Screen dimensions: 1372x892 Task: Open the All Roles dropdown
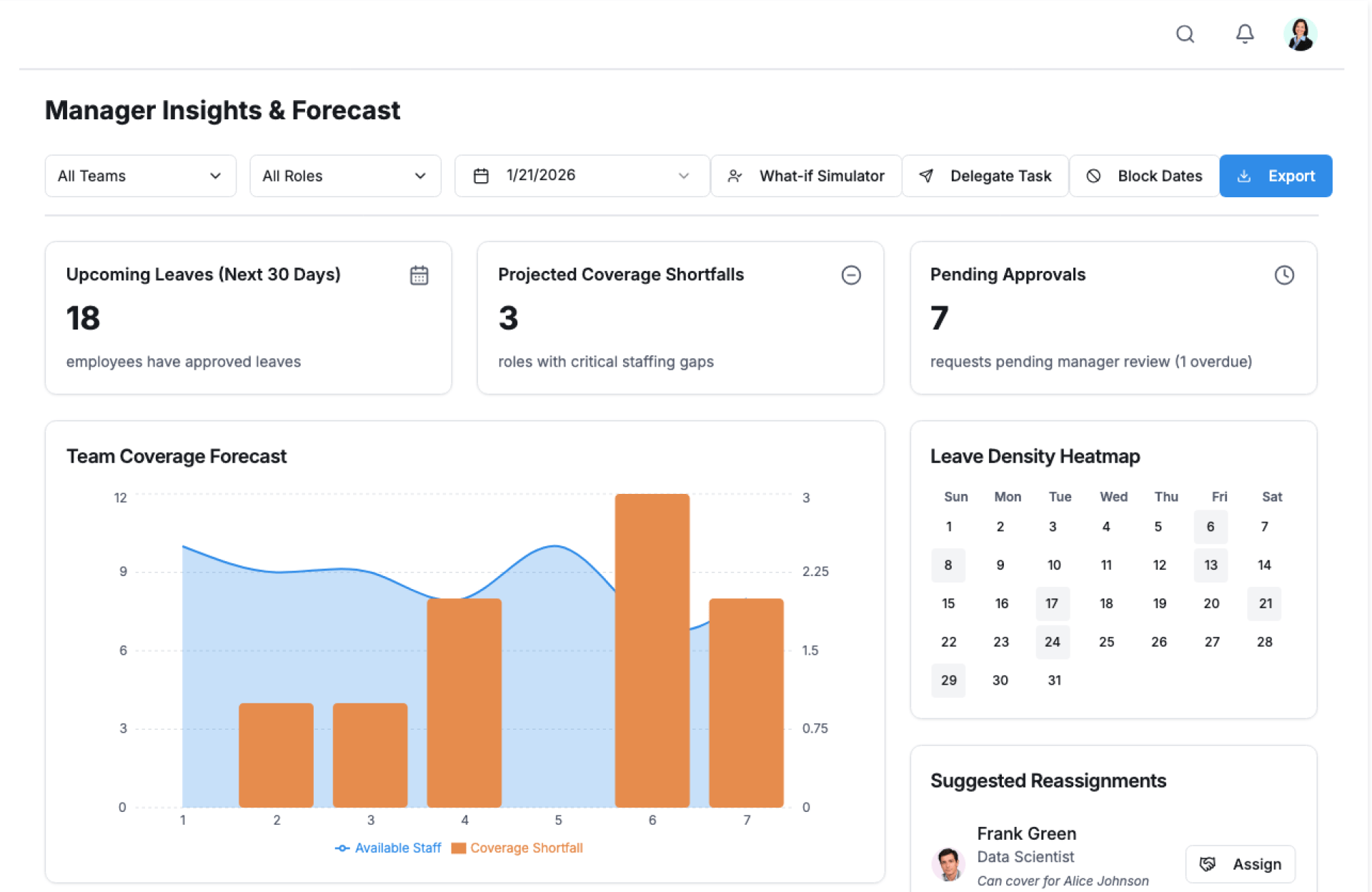click(x=344, y=176)
